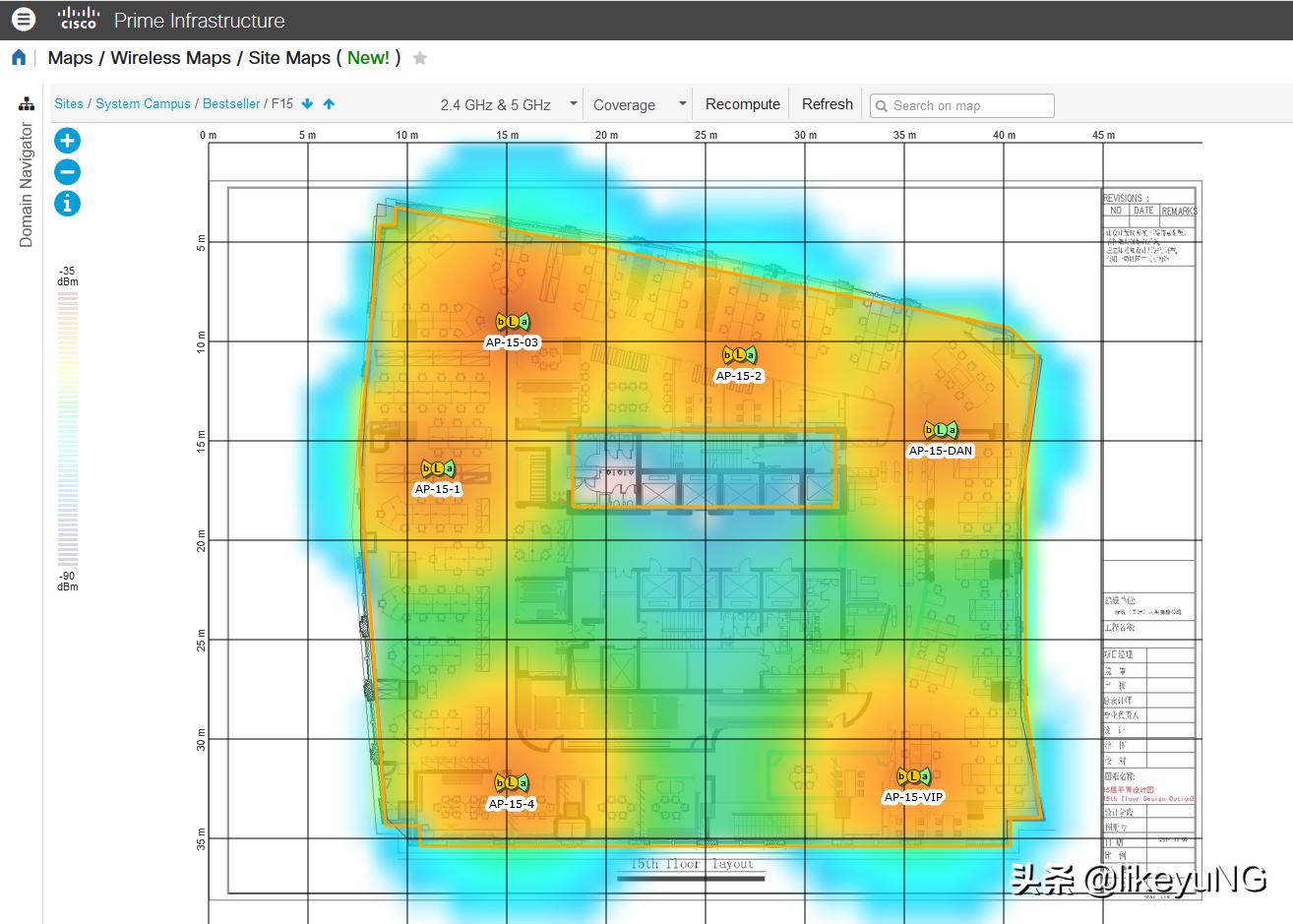Screen dimensions: 1293x924
Task: Open the Coverage heatmap type dropdown
Action: [x=639, y=104]
